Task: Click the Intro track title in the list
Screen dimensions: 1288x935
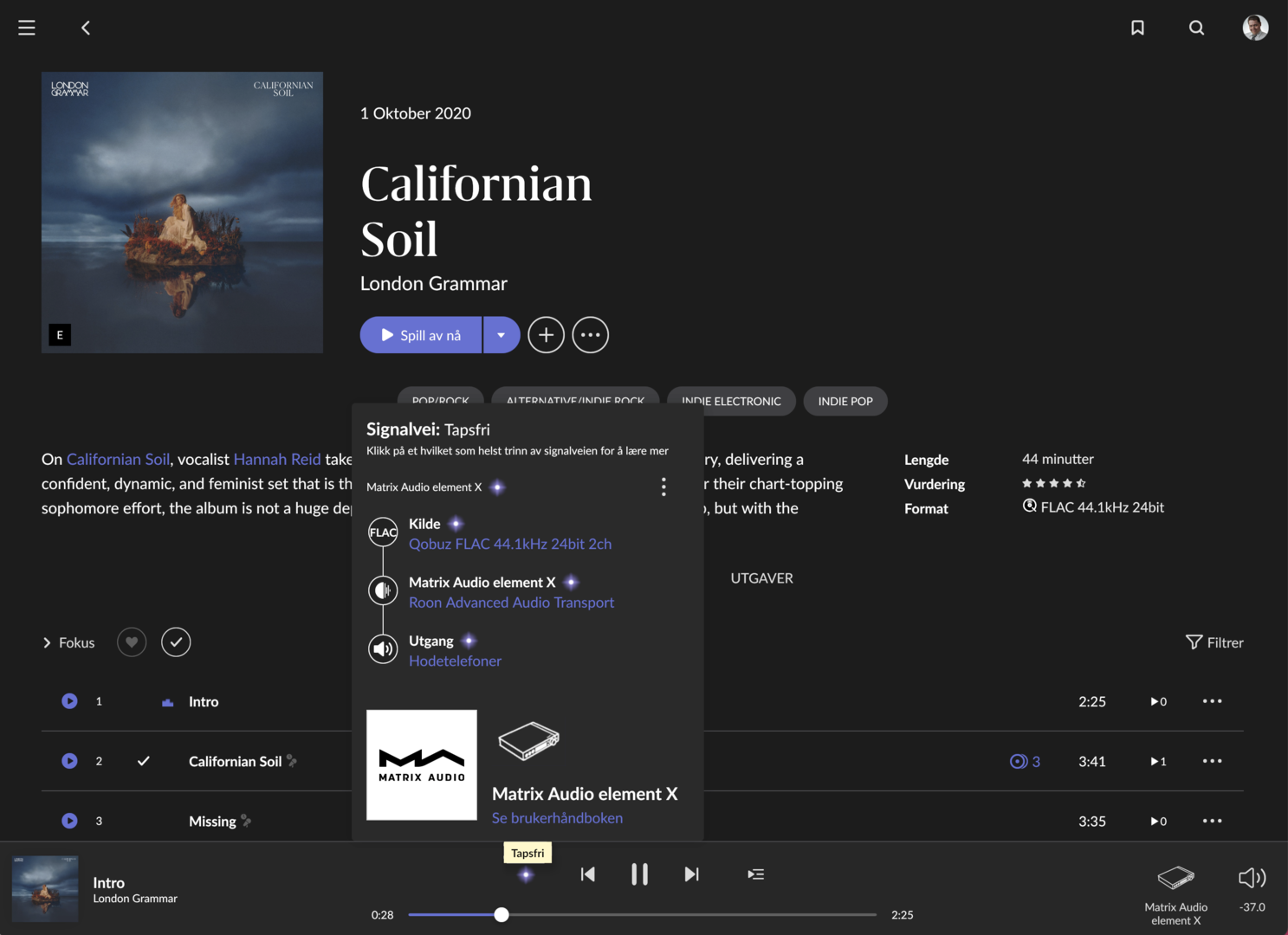Action: 204,702
